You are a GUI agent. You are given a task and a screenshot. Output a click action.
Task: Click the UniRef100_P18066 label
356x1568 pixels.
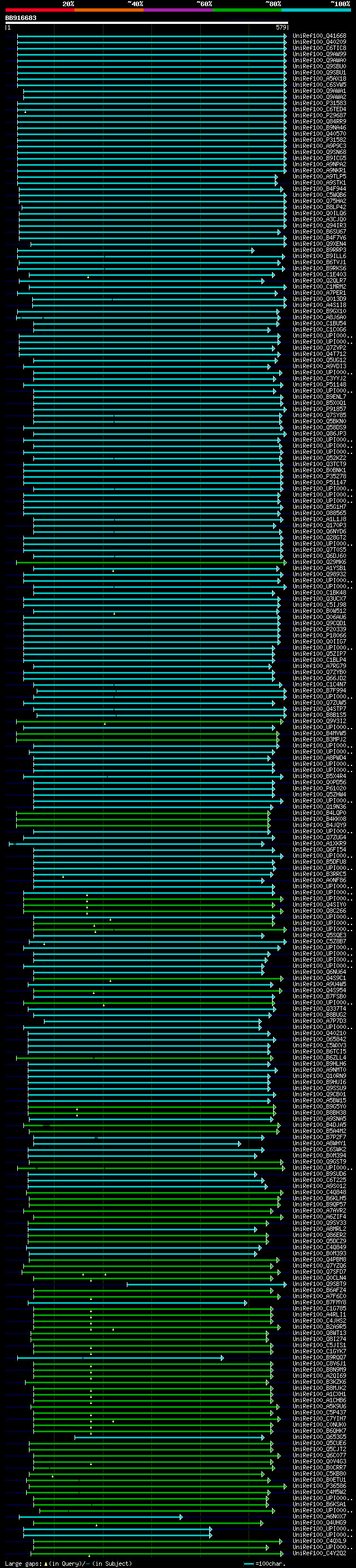point(319,635)
